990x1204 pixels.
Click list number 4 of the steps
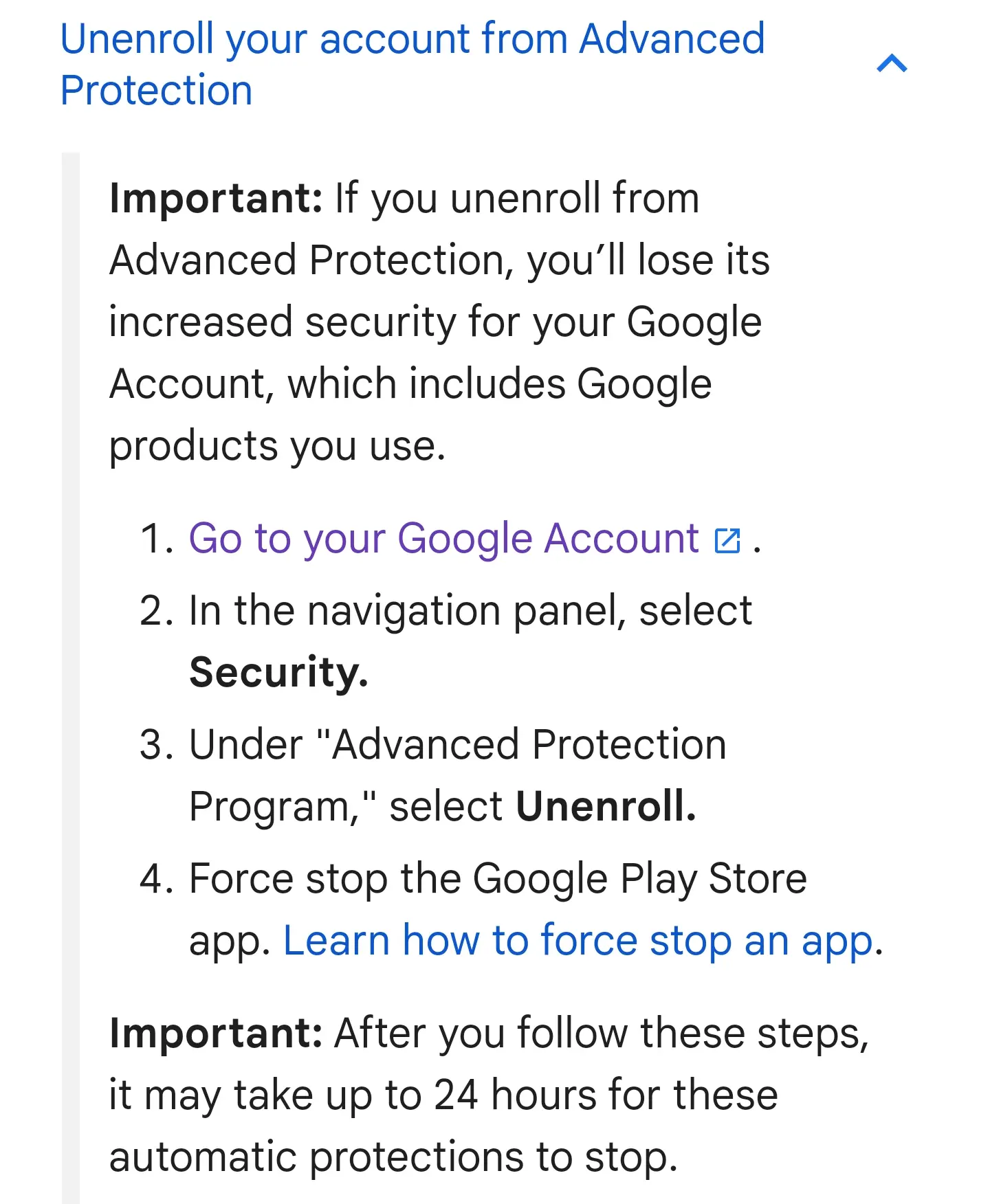point(157,878)
